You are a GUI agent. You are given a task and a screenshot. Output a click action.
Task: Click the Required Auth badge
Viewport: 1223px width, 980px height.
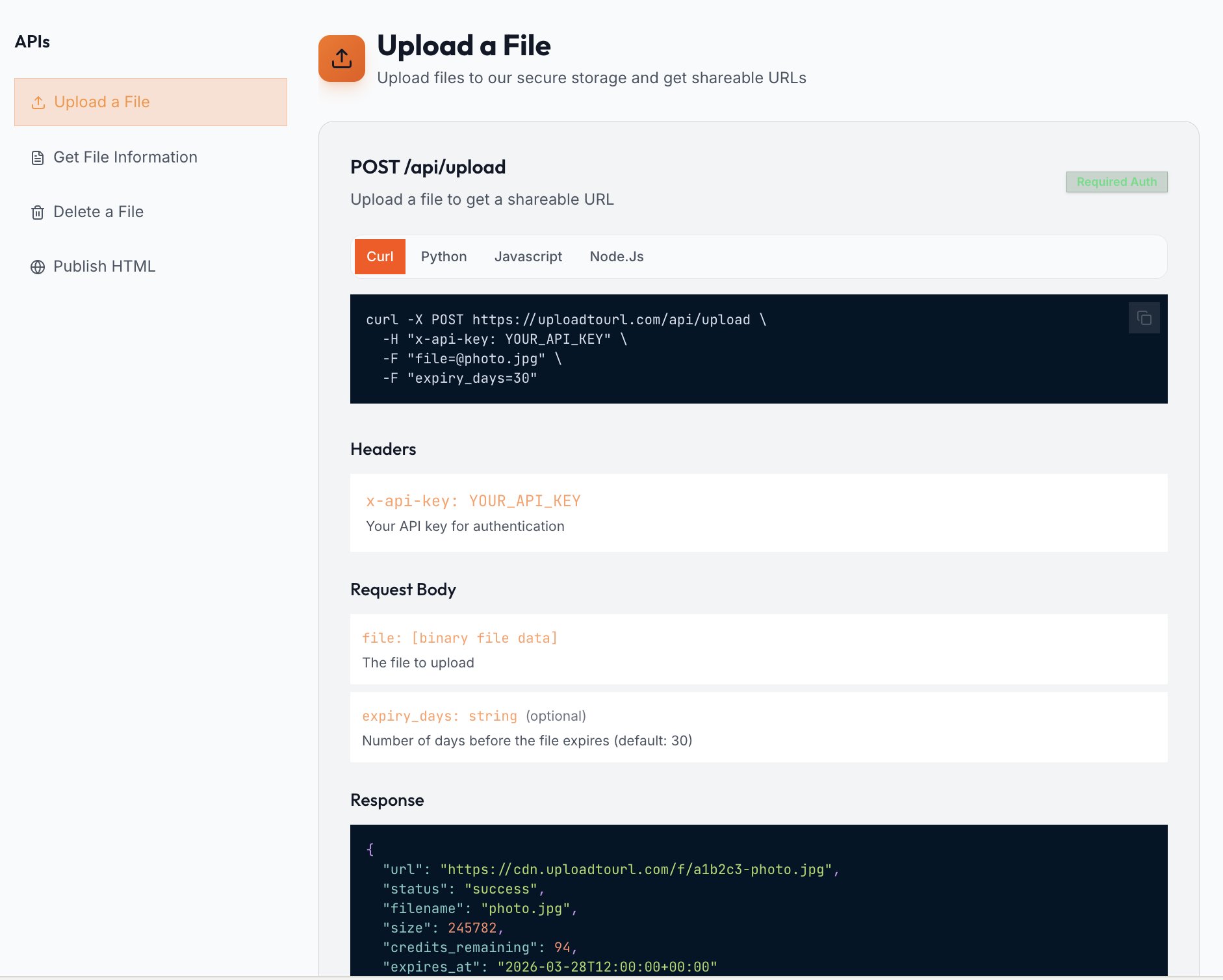pyautogui.click(x=1117, y=182)
